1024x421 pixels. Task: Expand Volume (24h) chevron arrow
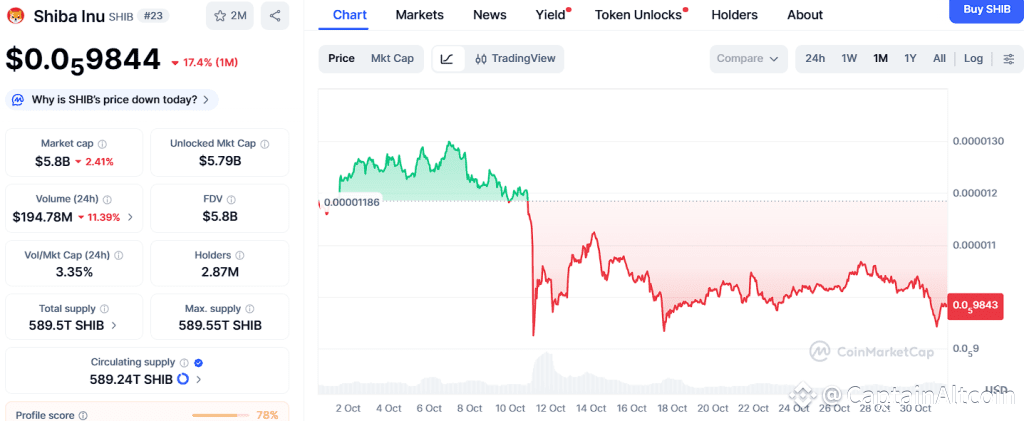coord(130,217)
